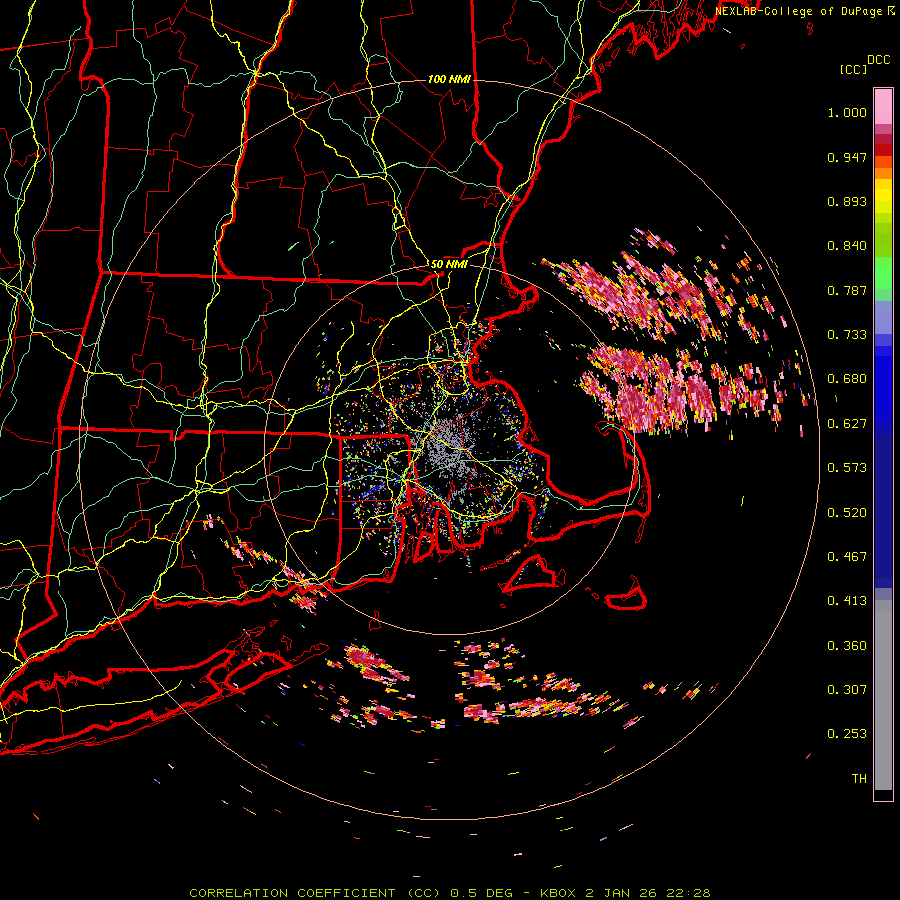The image size is (900, 900).
Task: Select the 0.733 scale value
Action: point(847,335)
